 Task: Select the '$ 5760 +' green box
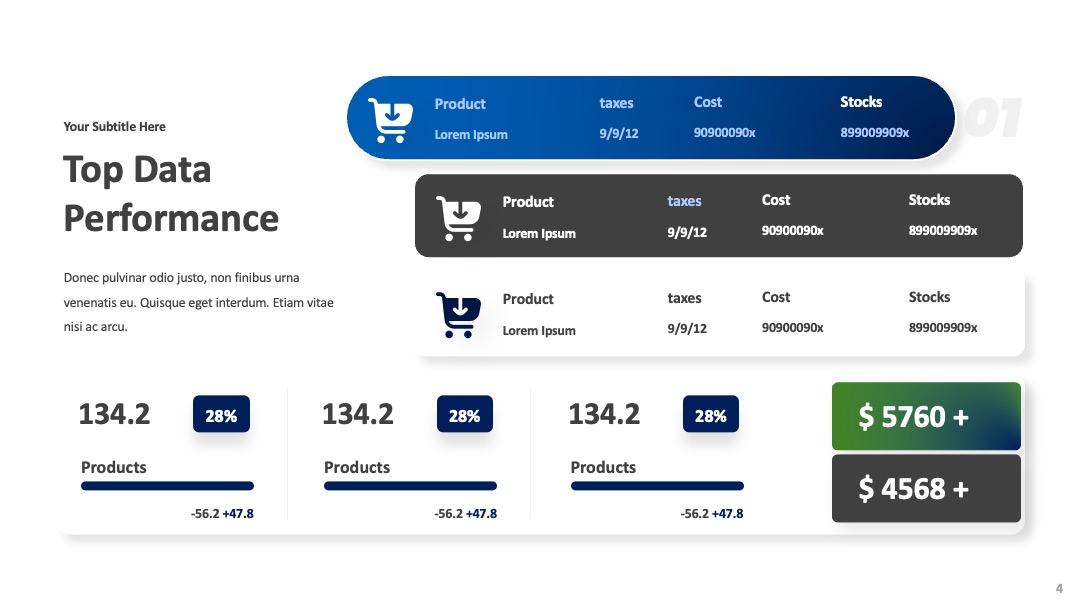[926, 416]
